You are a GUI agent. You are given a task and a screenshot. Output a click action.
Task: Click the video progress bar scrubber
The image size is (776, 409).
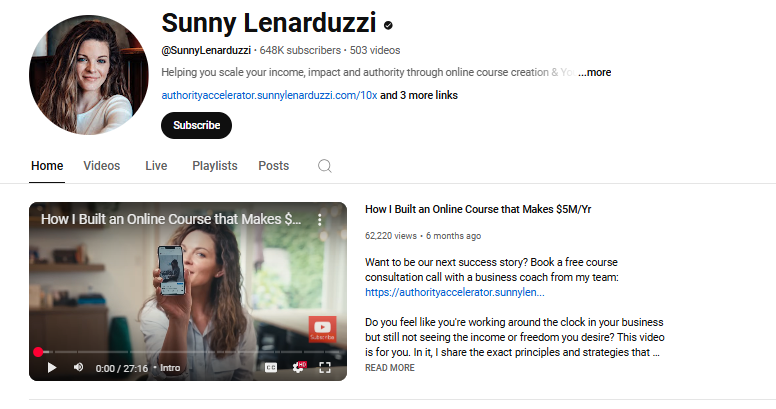click(x=38, y=352)
